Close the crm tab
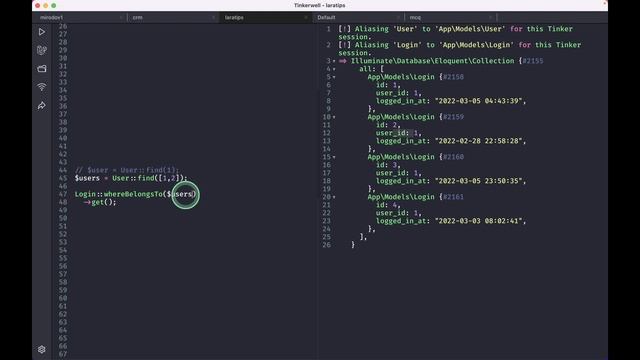Image resolution: width=640 pixels, height=360 pixels. pyautogui.click(x=213, y=18)
